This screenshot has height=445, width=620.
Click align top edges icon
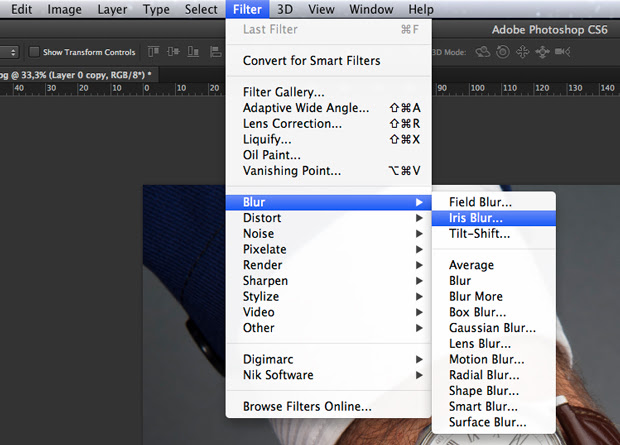coord(153,52)
